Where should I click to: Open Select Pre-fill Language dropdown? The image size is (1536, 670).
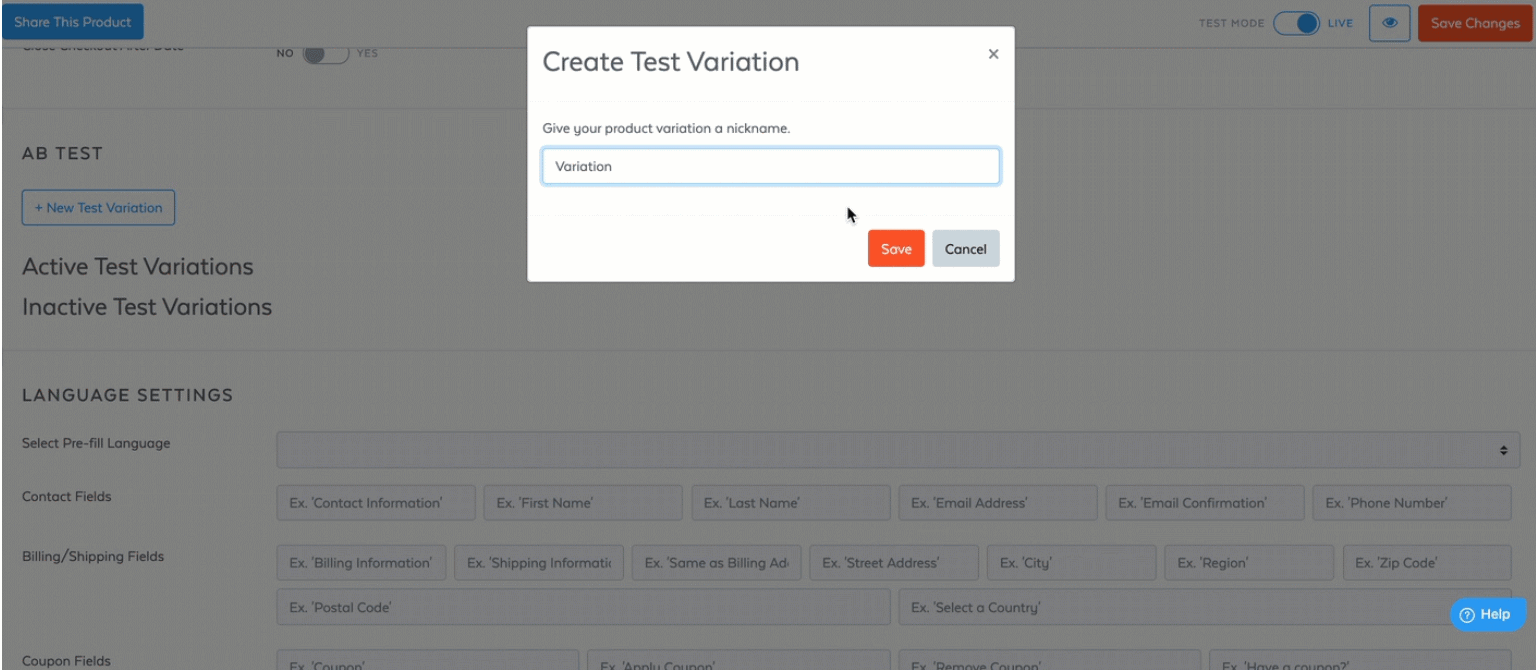[897, 450]
